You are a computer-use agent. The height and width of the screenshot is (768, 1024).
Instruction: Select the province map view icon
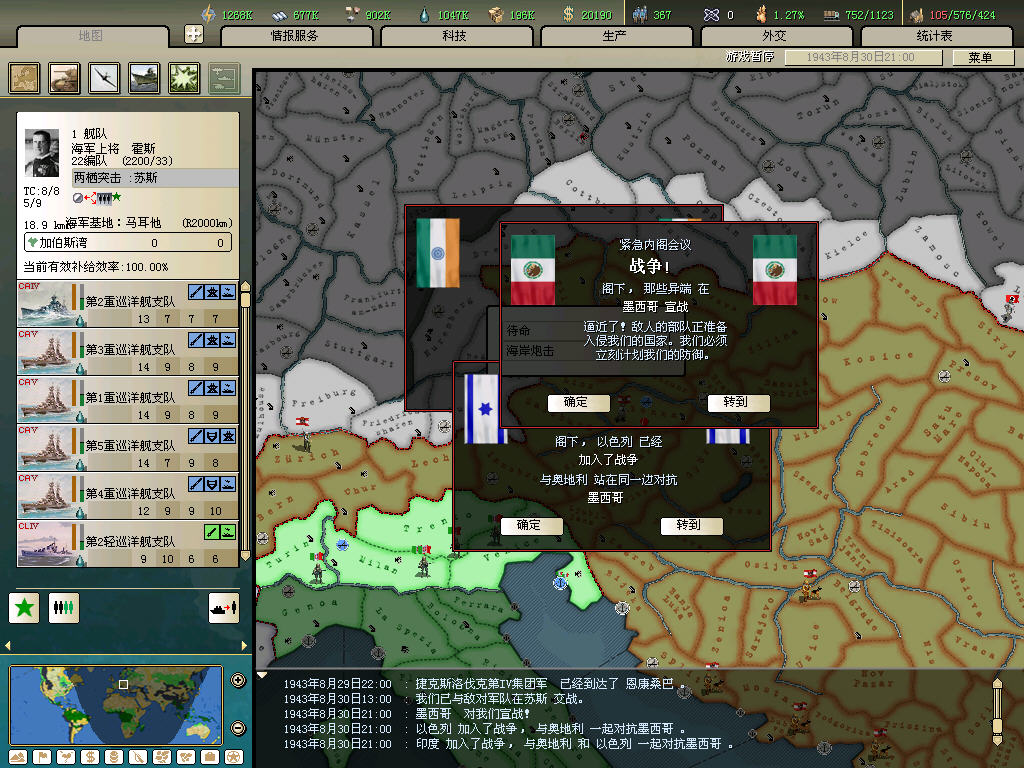click(x=25, y=78)
